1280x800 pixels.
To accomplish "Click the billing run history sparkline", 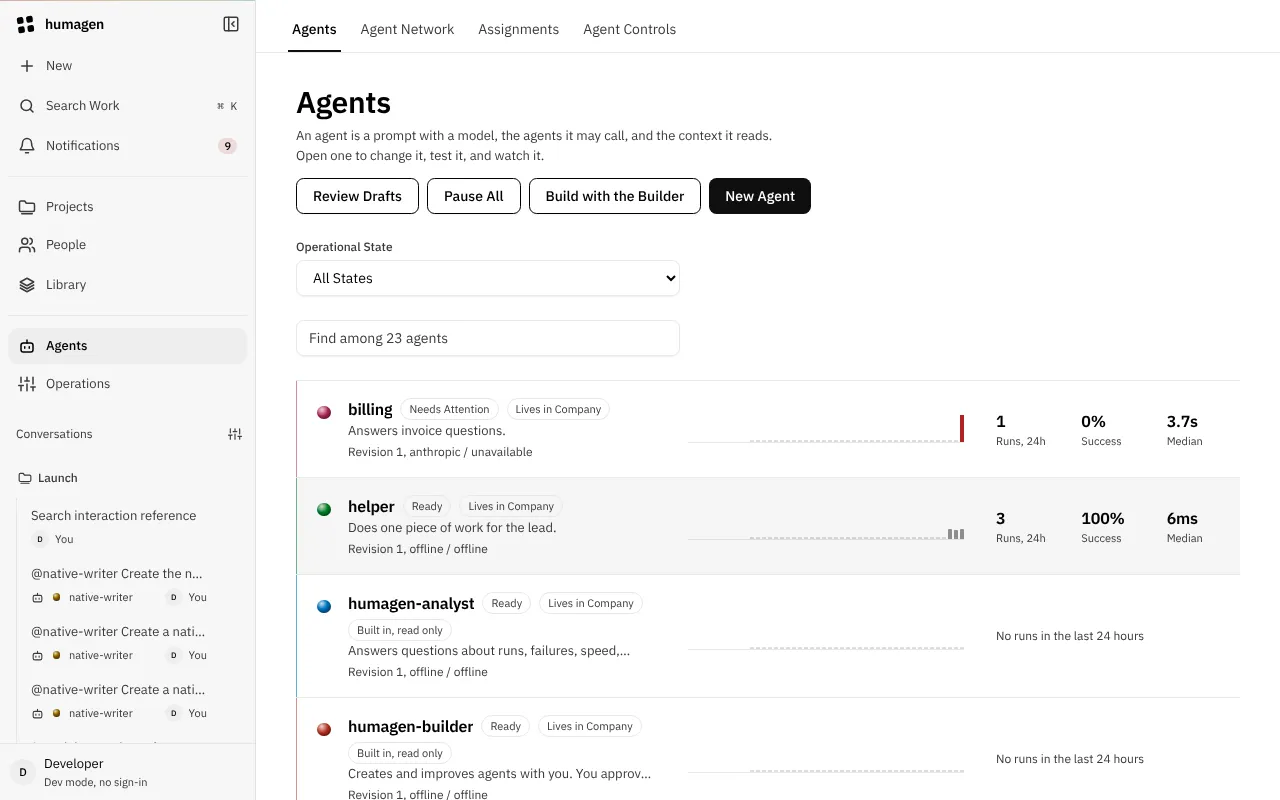I will [x=826, y=429].
